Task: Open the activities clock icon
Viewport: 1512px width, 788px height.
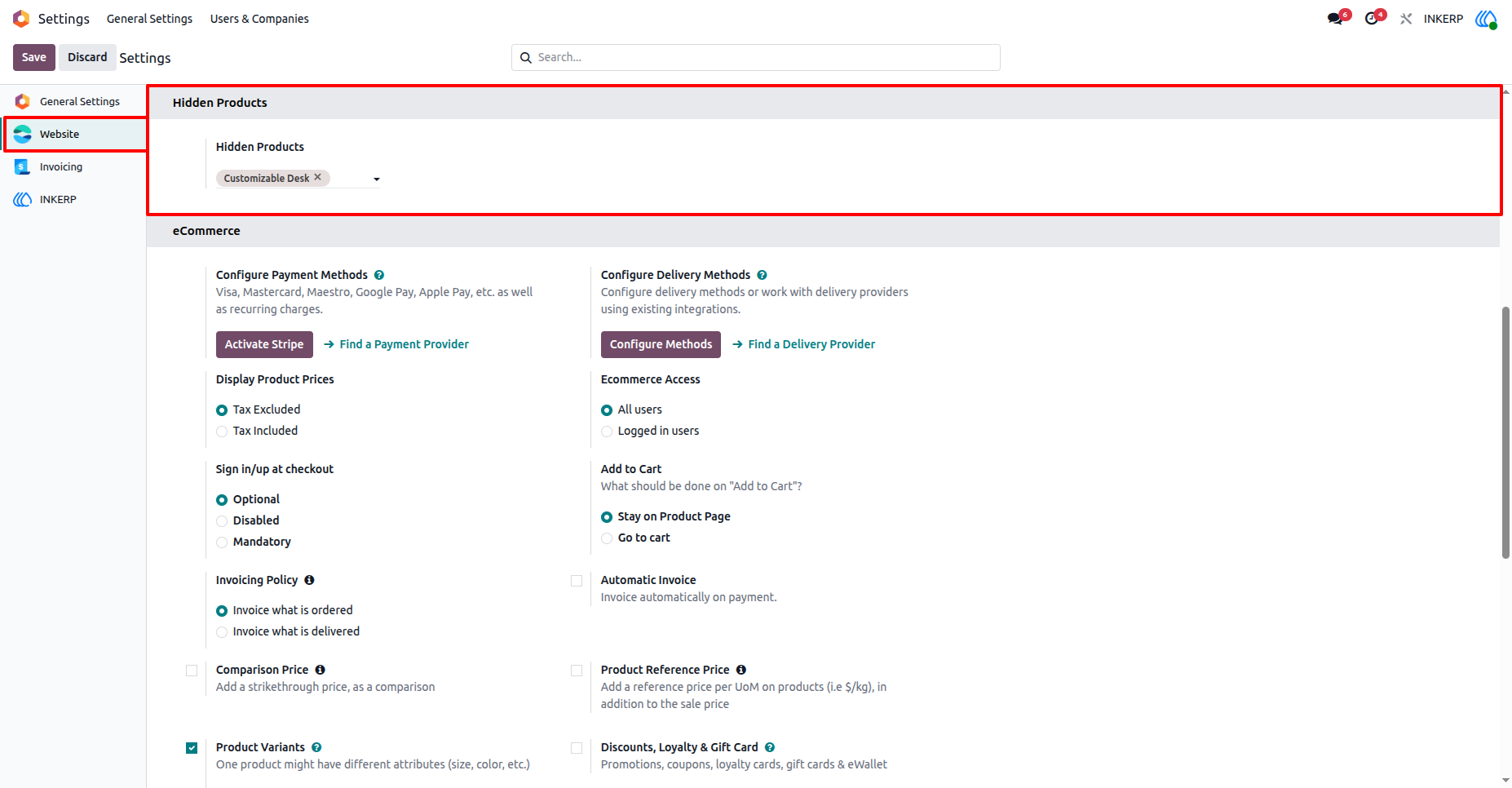Action: (1373, 19)
